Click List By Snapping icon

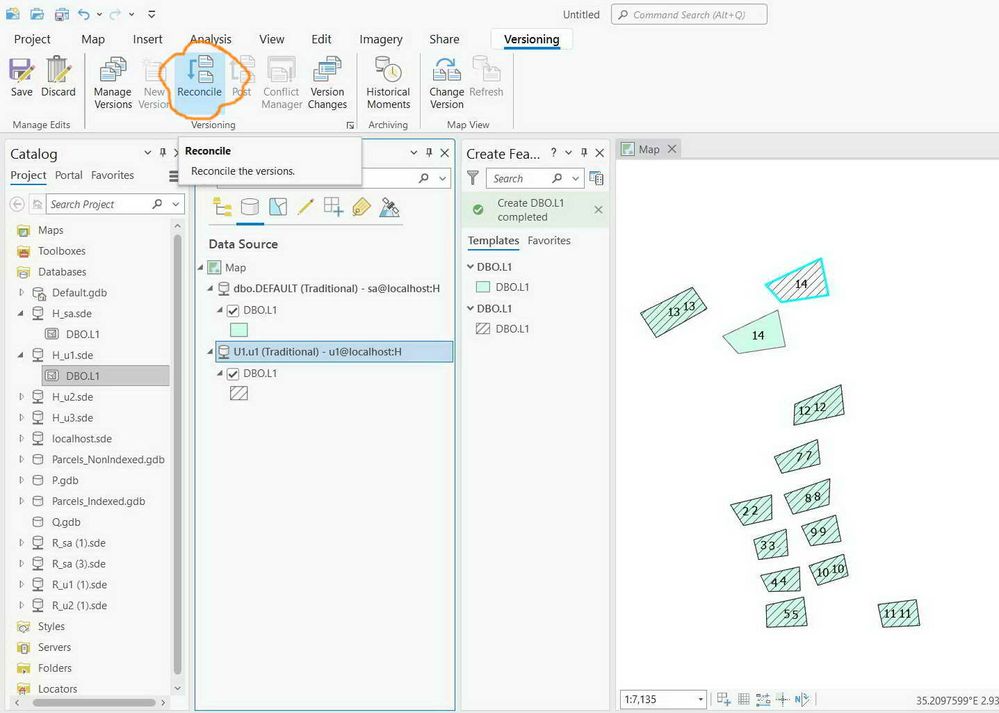click(x=333, y=207)
